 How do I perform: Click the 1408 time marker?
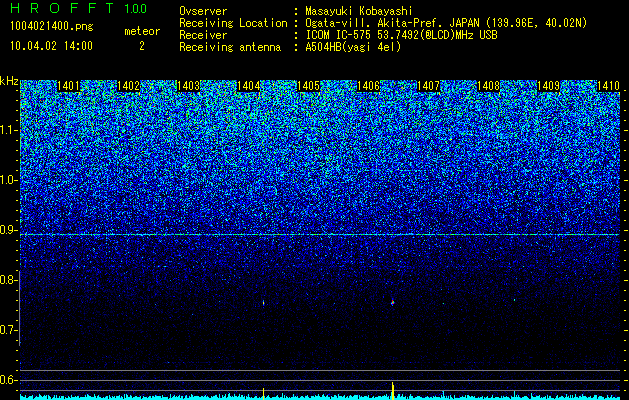point(488,86)
